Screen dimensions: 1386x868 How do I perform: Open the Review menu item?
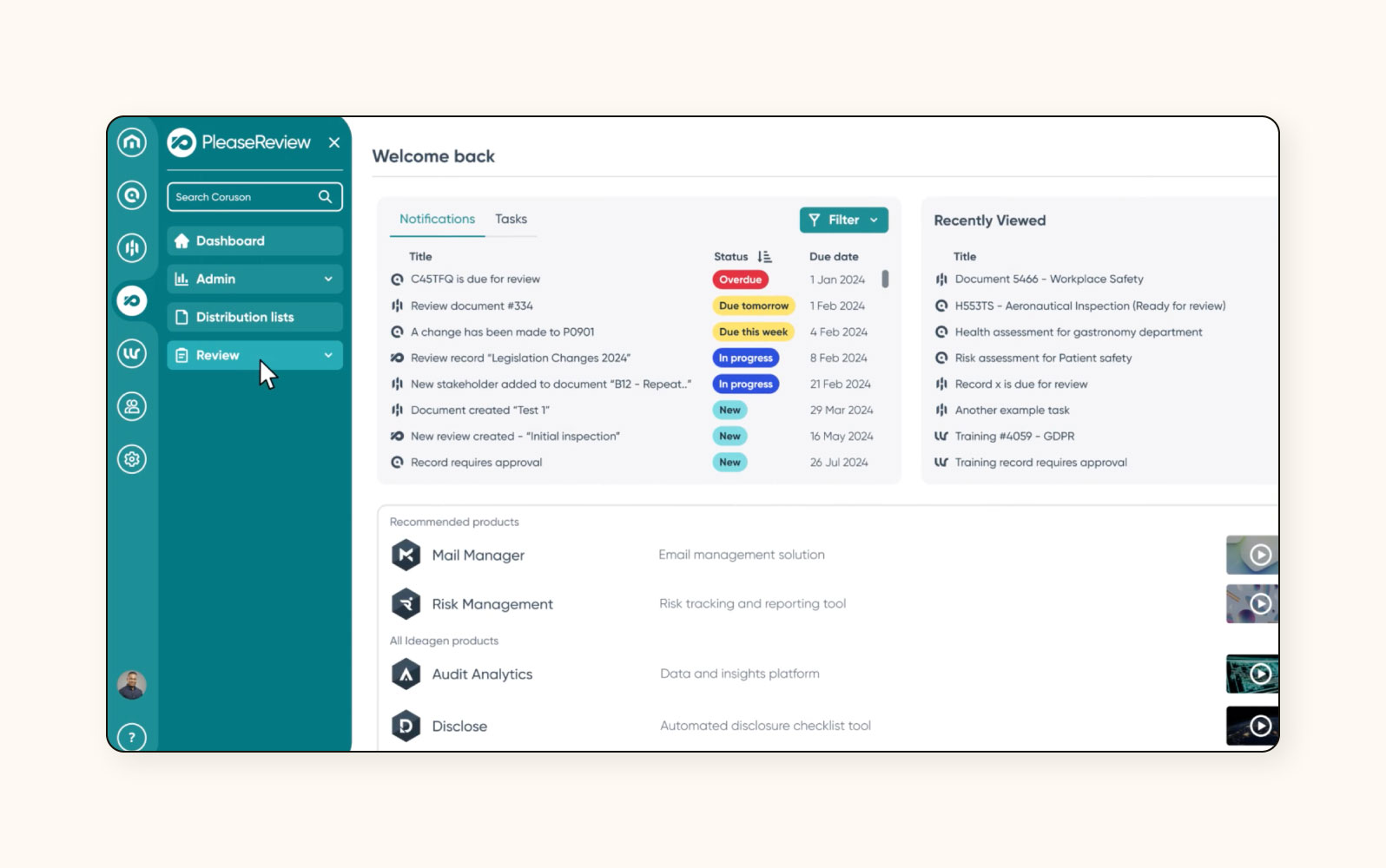pos(254,355)
